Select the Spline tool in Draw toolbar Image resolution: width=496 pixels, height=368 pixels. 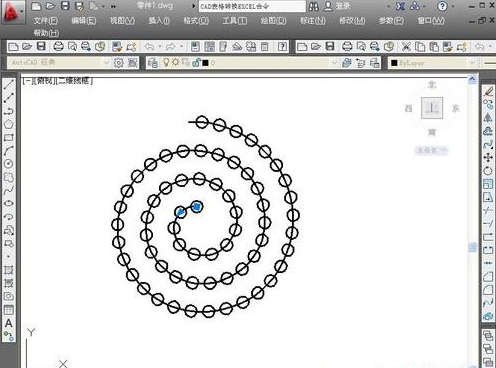click(9, 190)
